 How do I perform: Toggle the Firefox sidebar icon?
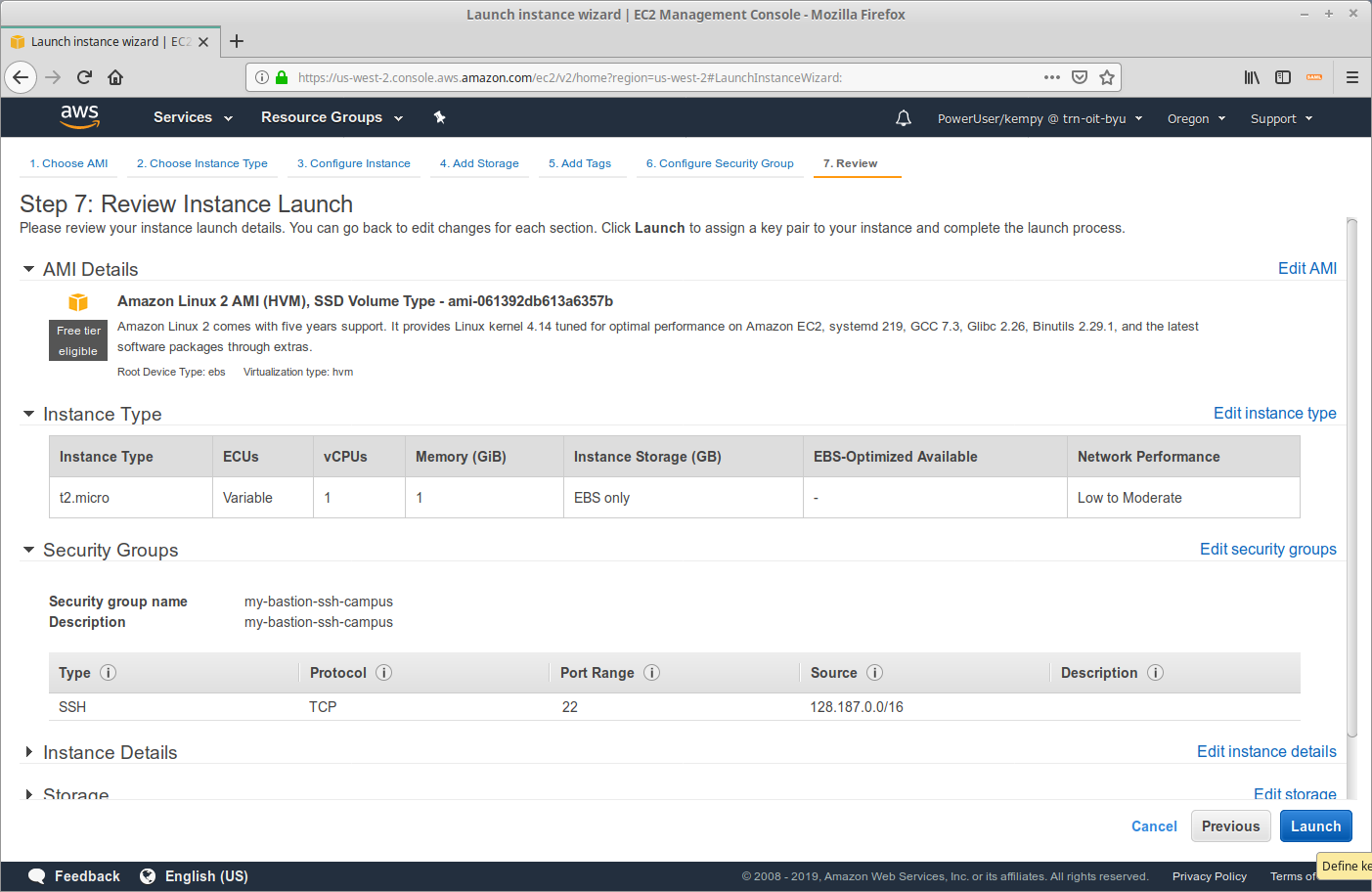pos(1283,77)
